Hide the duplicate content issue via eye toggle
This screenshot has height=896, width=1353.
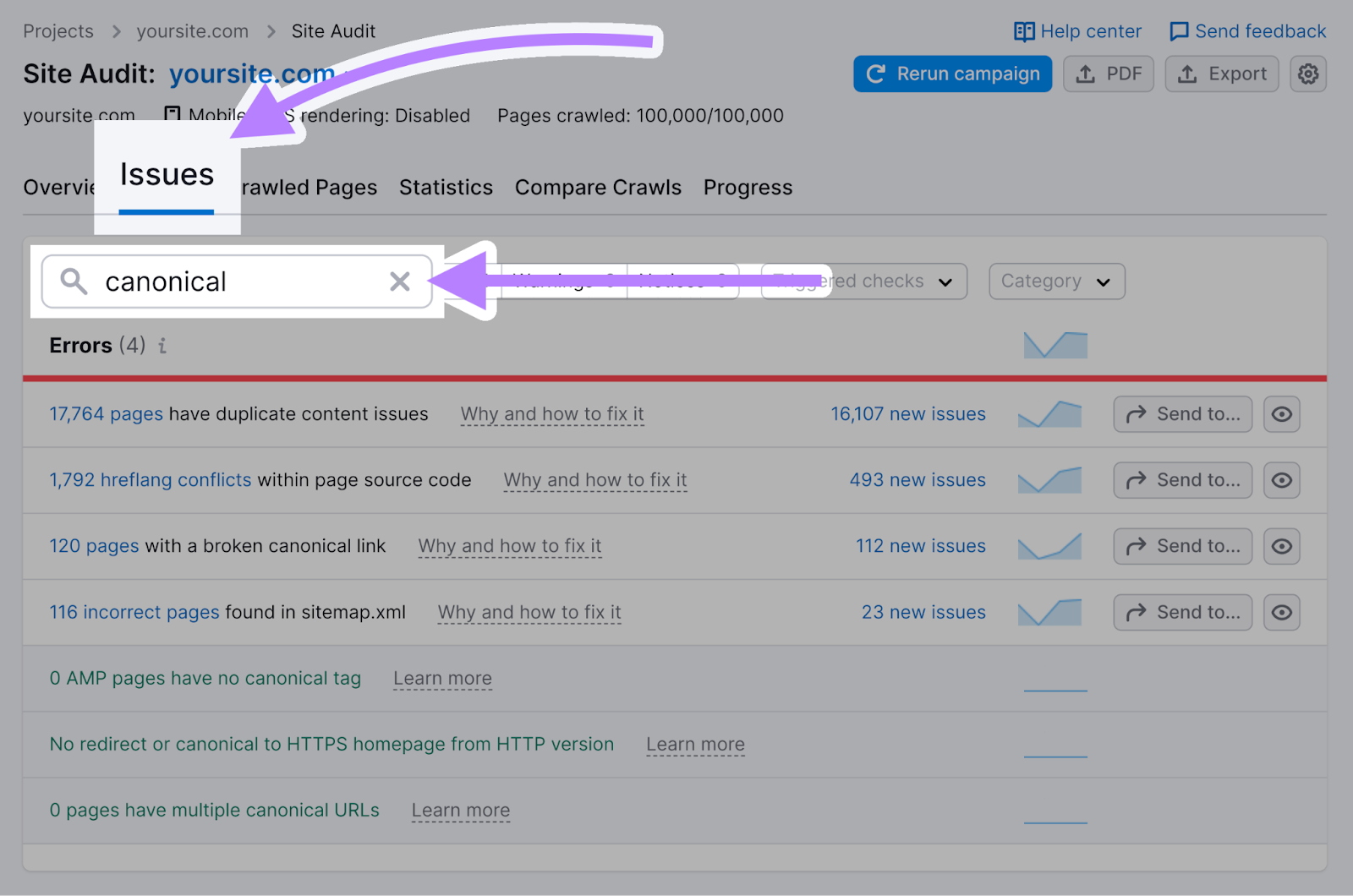[x=1281, y=414]
